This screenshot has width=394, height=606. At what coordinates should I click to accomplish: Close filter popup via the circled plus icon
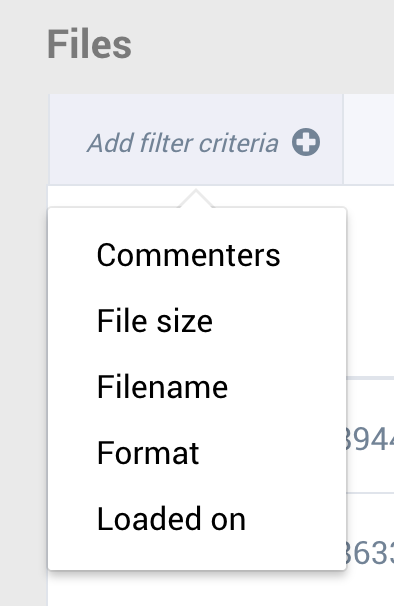click(306, 142)
